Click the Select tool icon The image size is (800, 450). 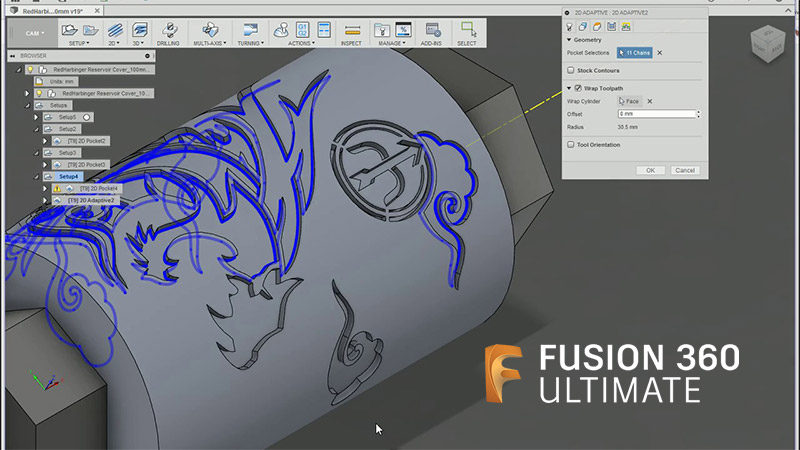pyautogui.click(x=467, y=30)
